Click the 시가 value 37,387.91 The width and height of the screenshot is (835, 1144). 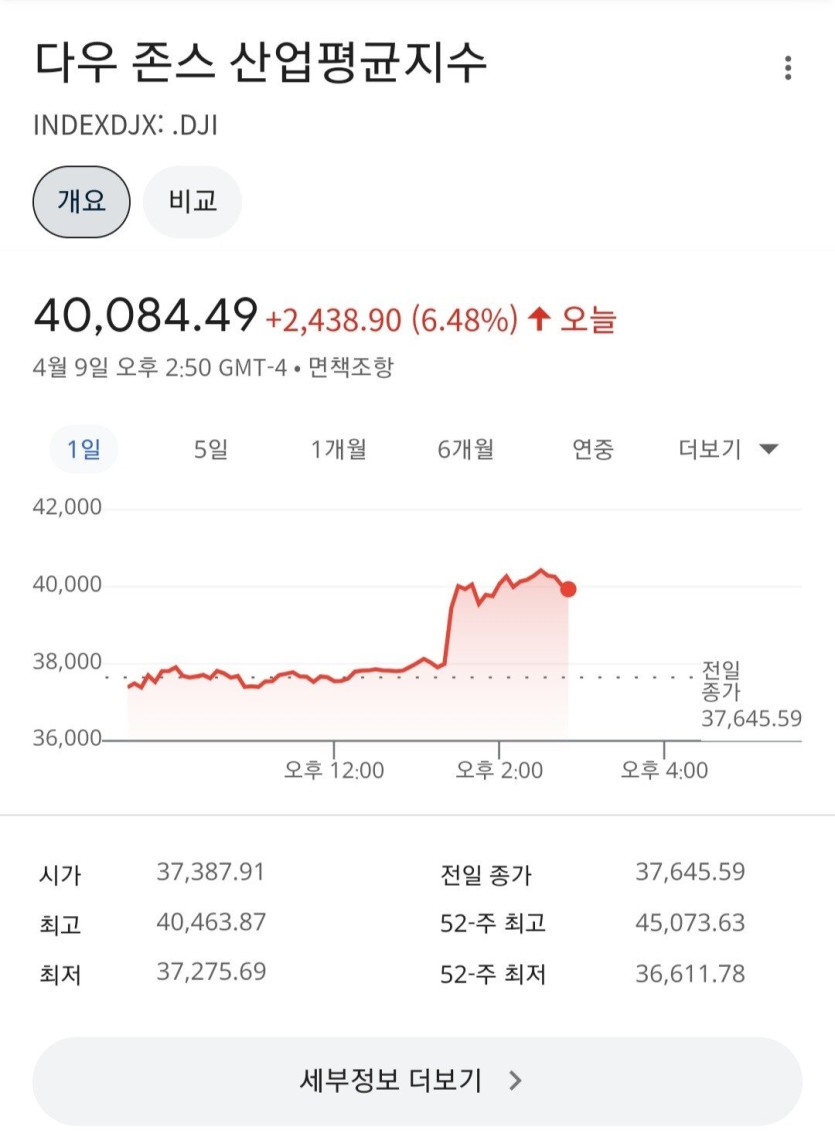click(x=211, y=872)
